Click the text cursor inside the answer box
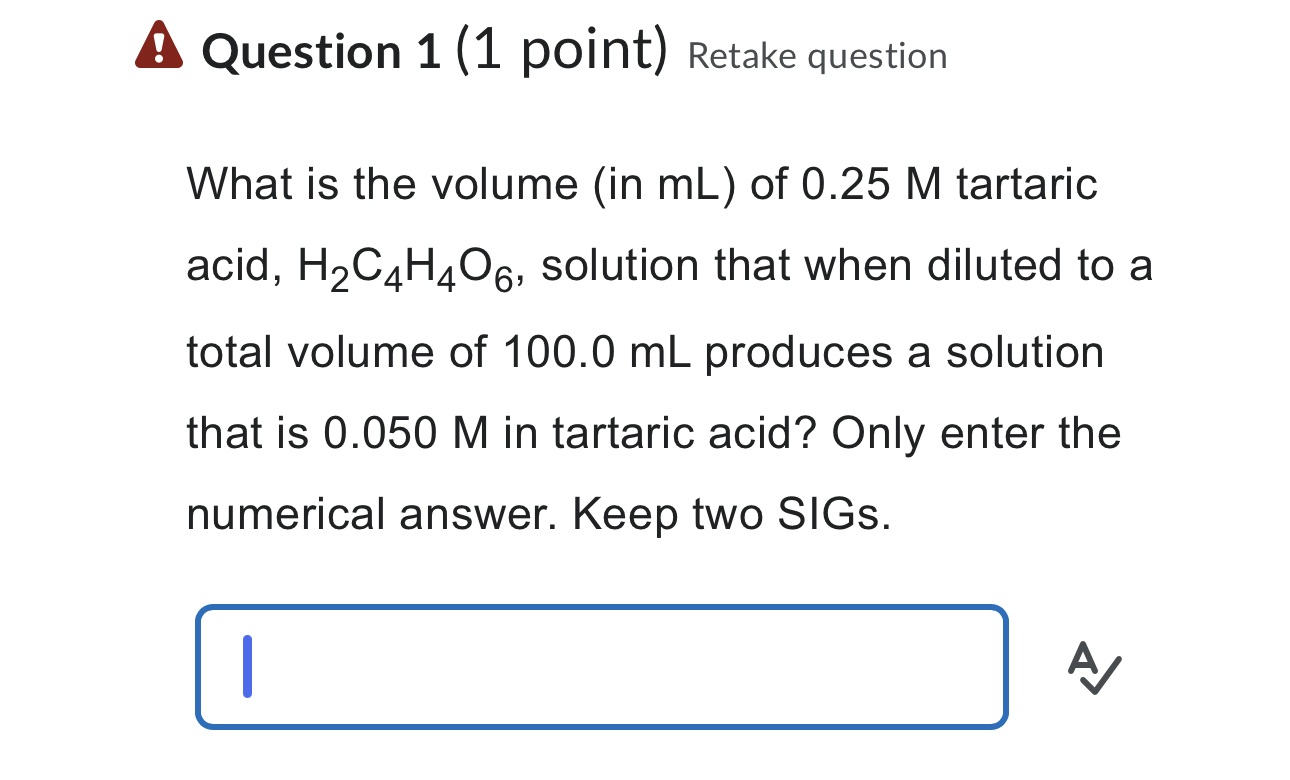Viewport: 1290px width, 780px height. coord(245,667)
